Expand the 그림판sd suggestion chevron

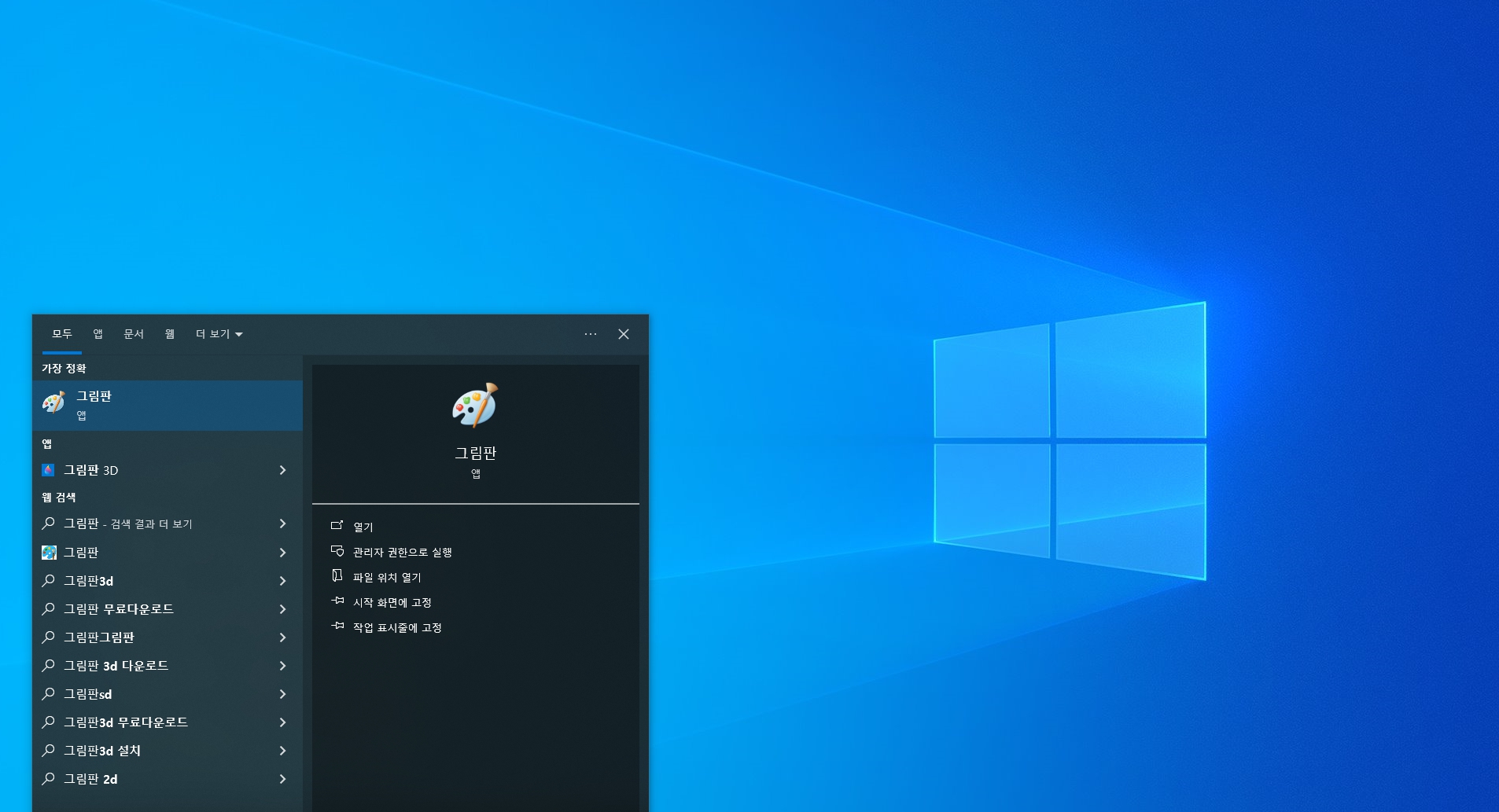point(282,694)
